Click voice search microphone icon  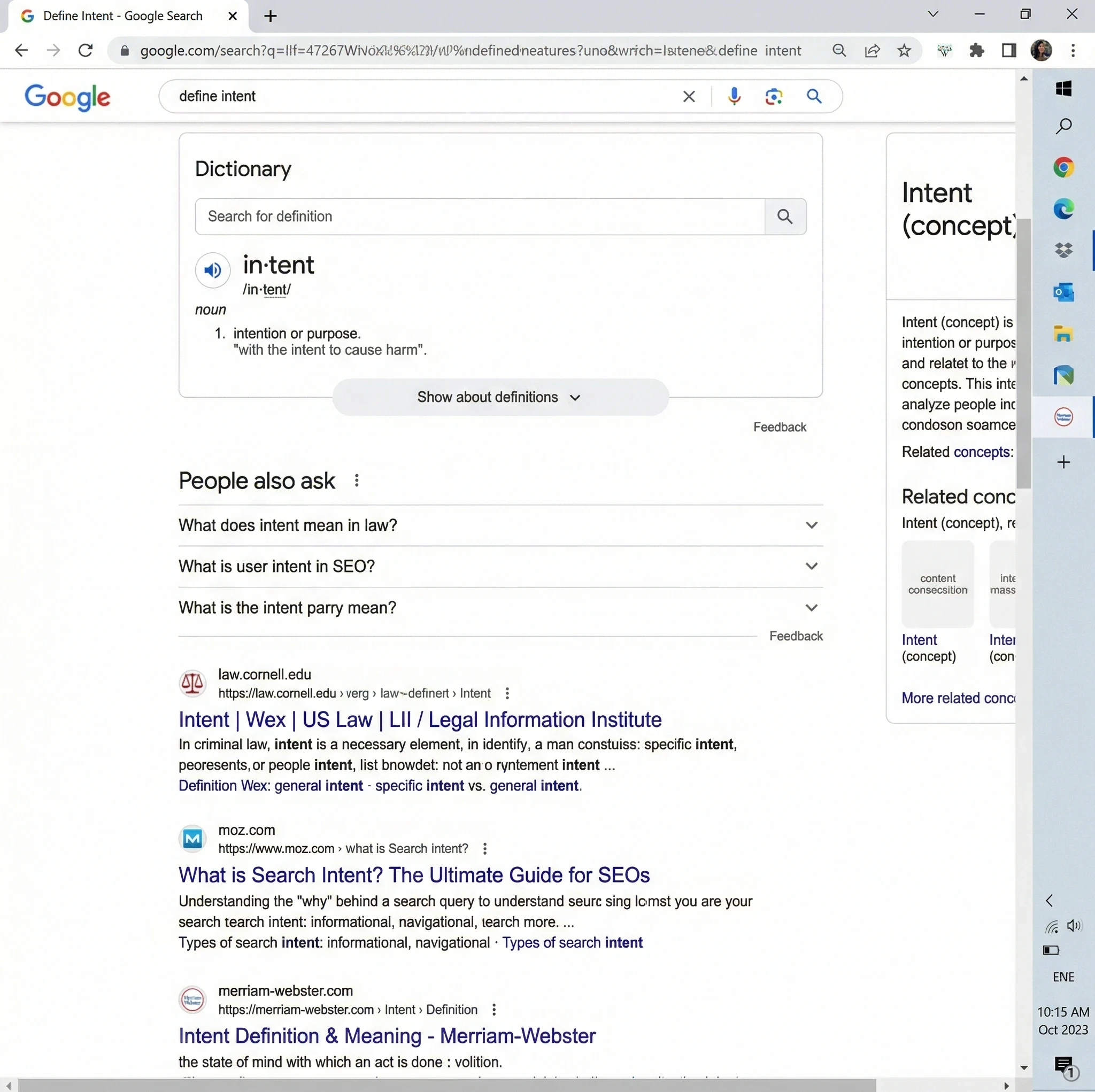click(x=734, y=96)
